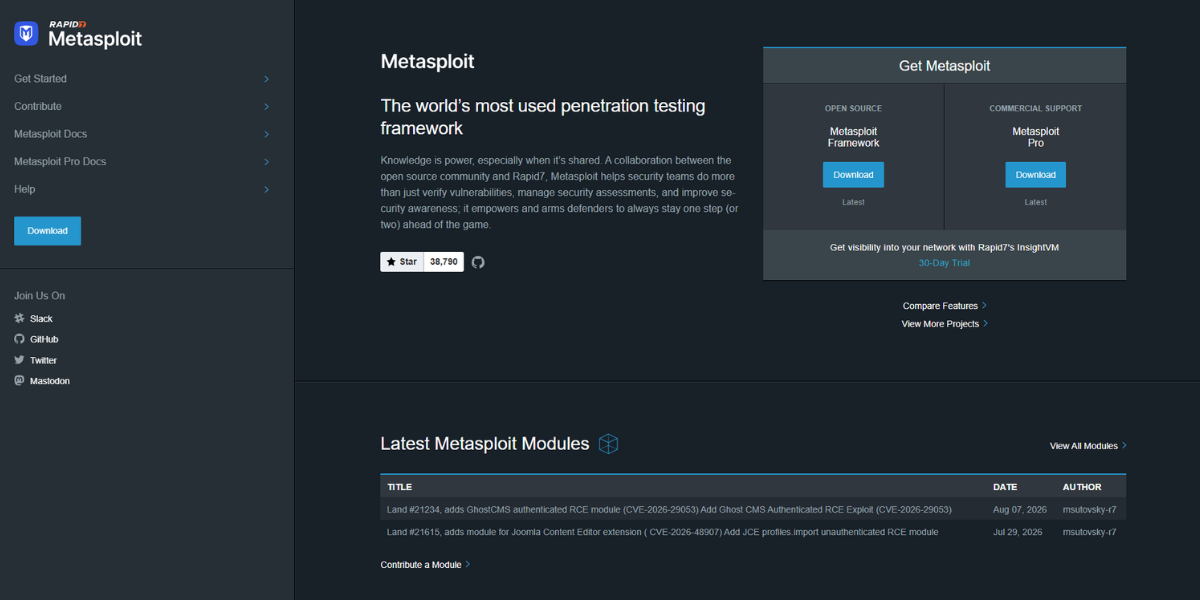Open the Slack icon under Join Us On
Screen dimensions: 1200x600
[19, 318]
